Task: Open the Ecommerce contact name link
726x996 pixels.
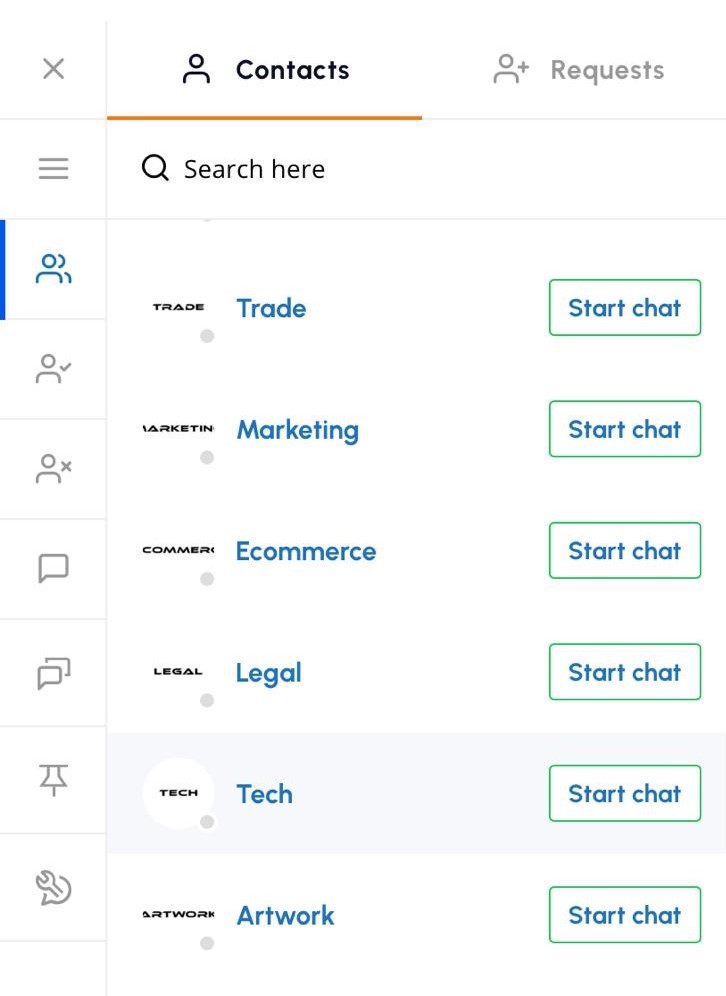Action: [x=306, y=551]
